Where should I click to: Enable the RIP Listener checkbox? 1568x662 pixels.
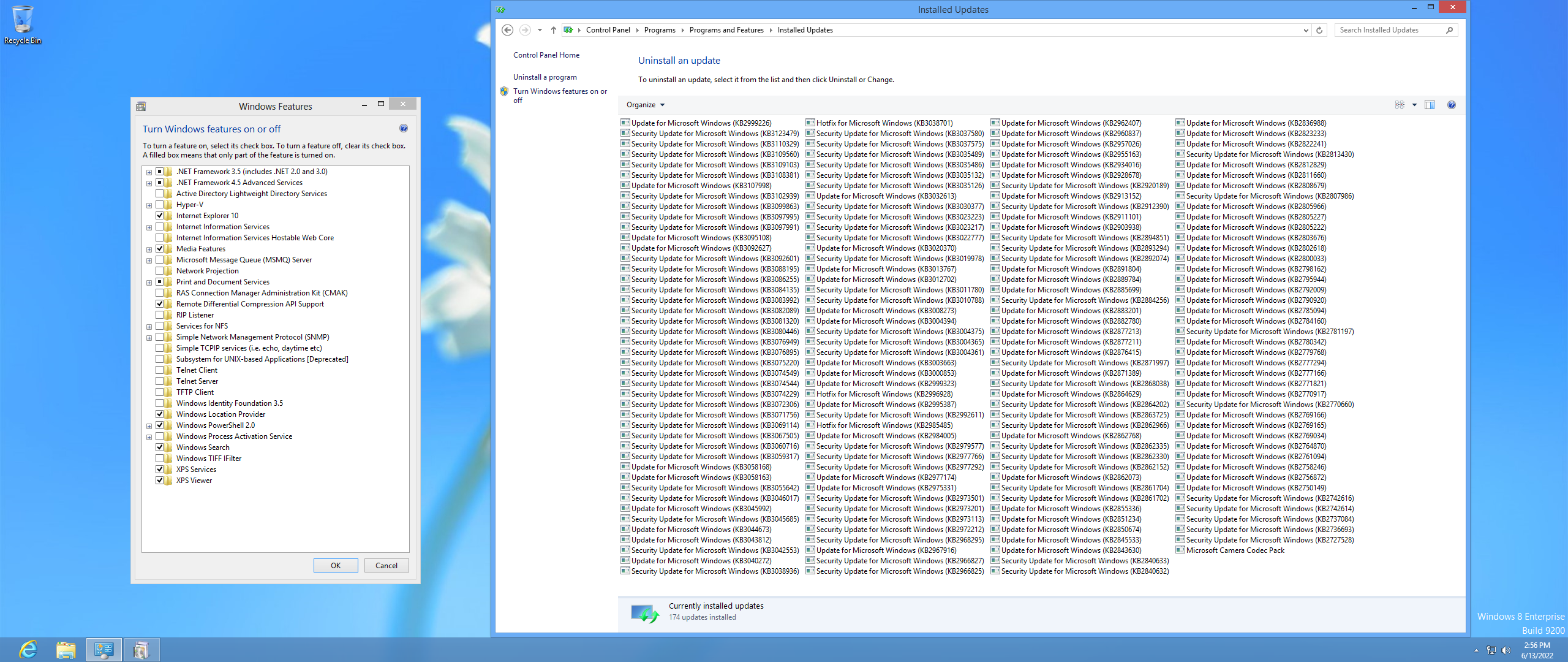tap(160, 315)
